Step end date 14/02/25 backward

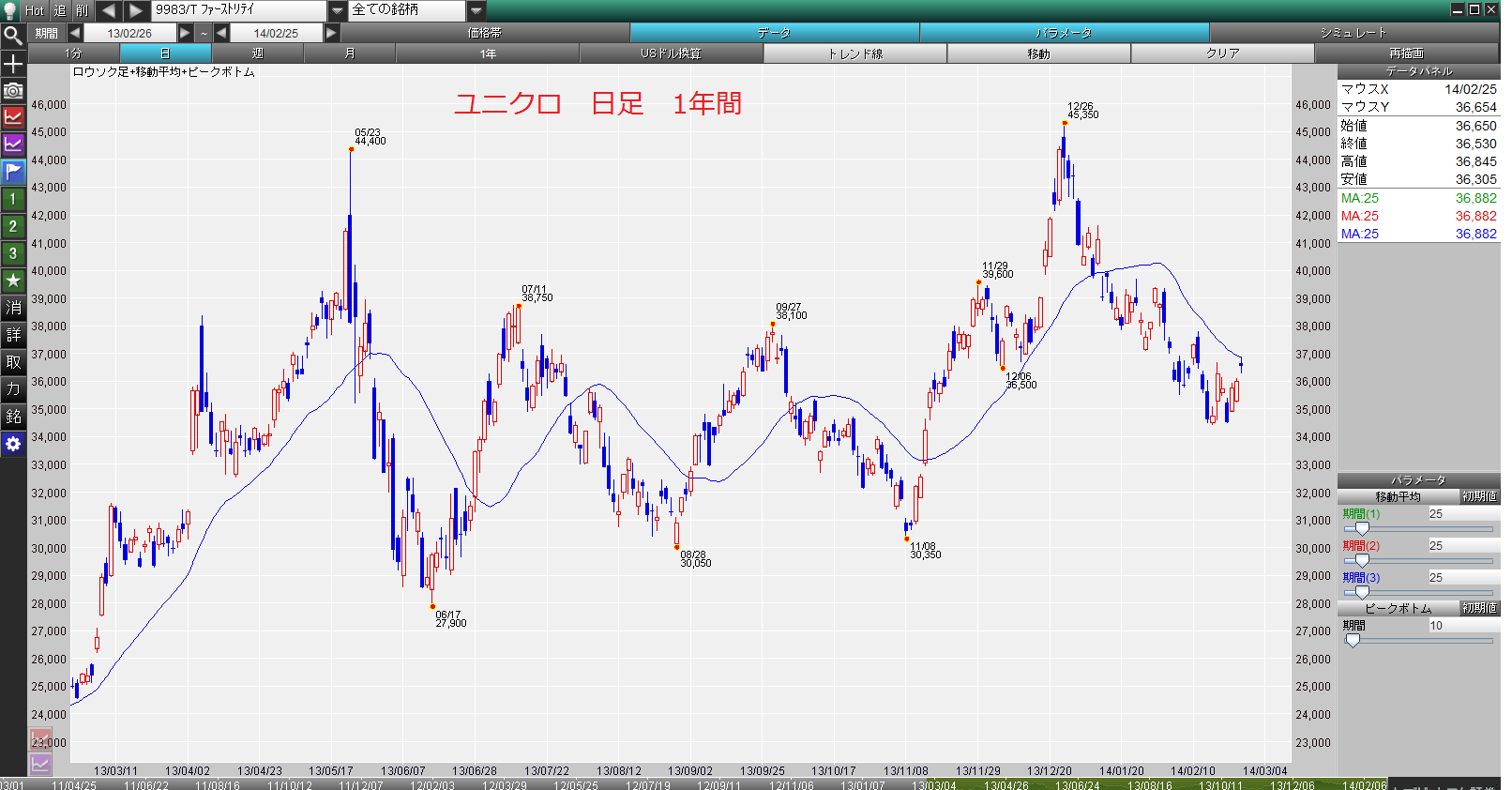(221, 33)
